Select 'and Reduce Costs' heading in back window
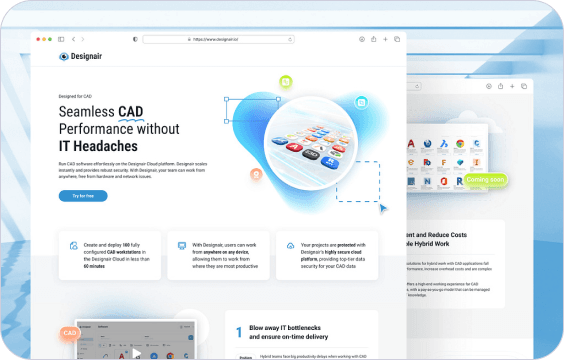The height and width of the screenshot is (360, 564). click(441, 235)
